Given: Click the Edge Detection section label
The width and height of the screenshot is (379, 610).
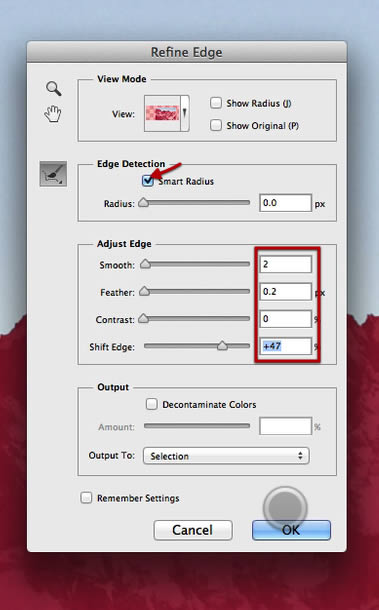Looking at the screenshot, I should click(131, 164).
